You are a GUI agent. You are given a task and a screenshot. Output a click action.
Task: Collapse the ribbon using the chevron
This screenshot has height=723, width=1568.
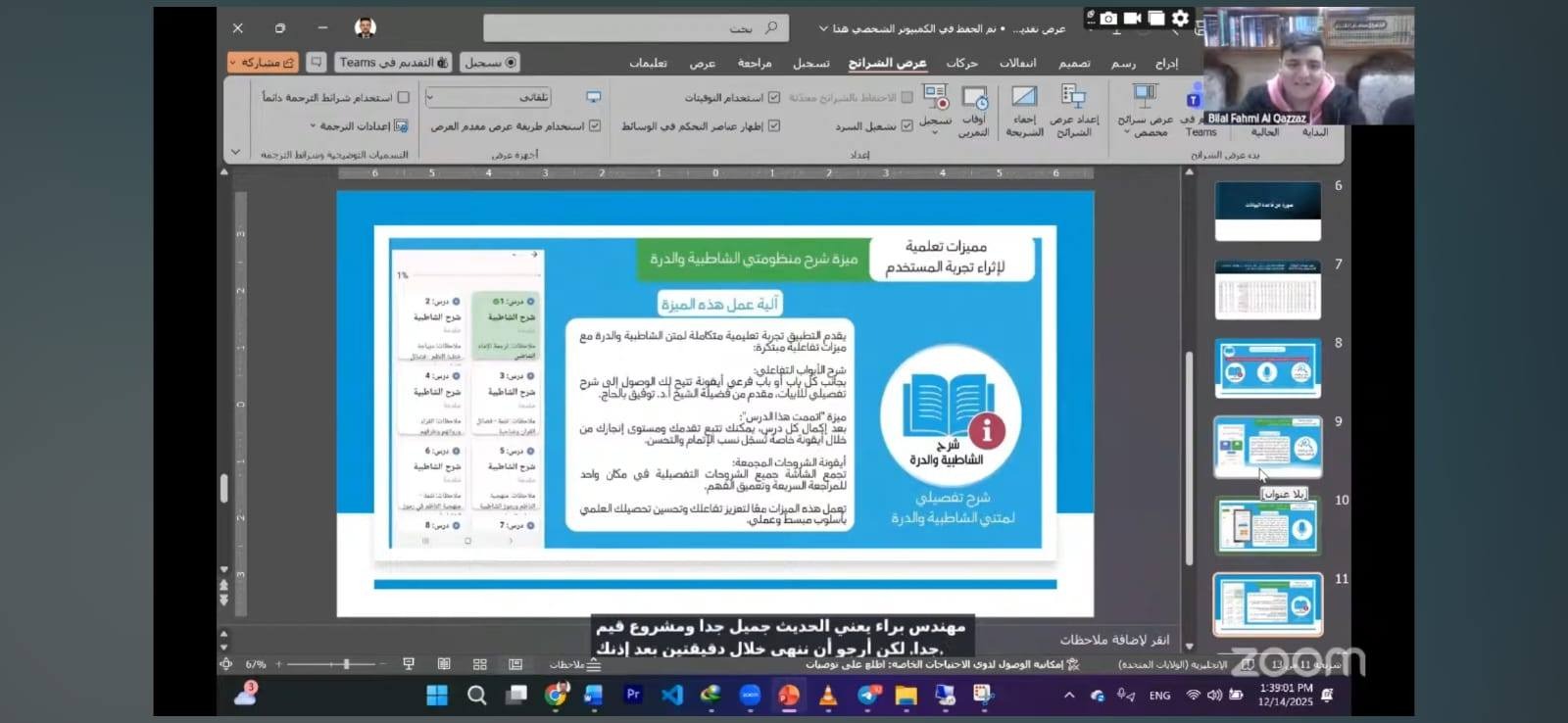tap(235, 153)
